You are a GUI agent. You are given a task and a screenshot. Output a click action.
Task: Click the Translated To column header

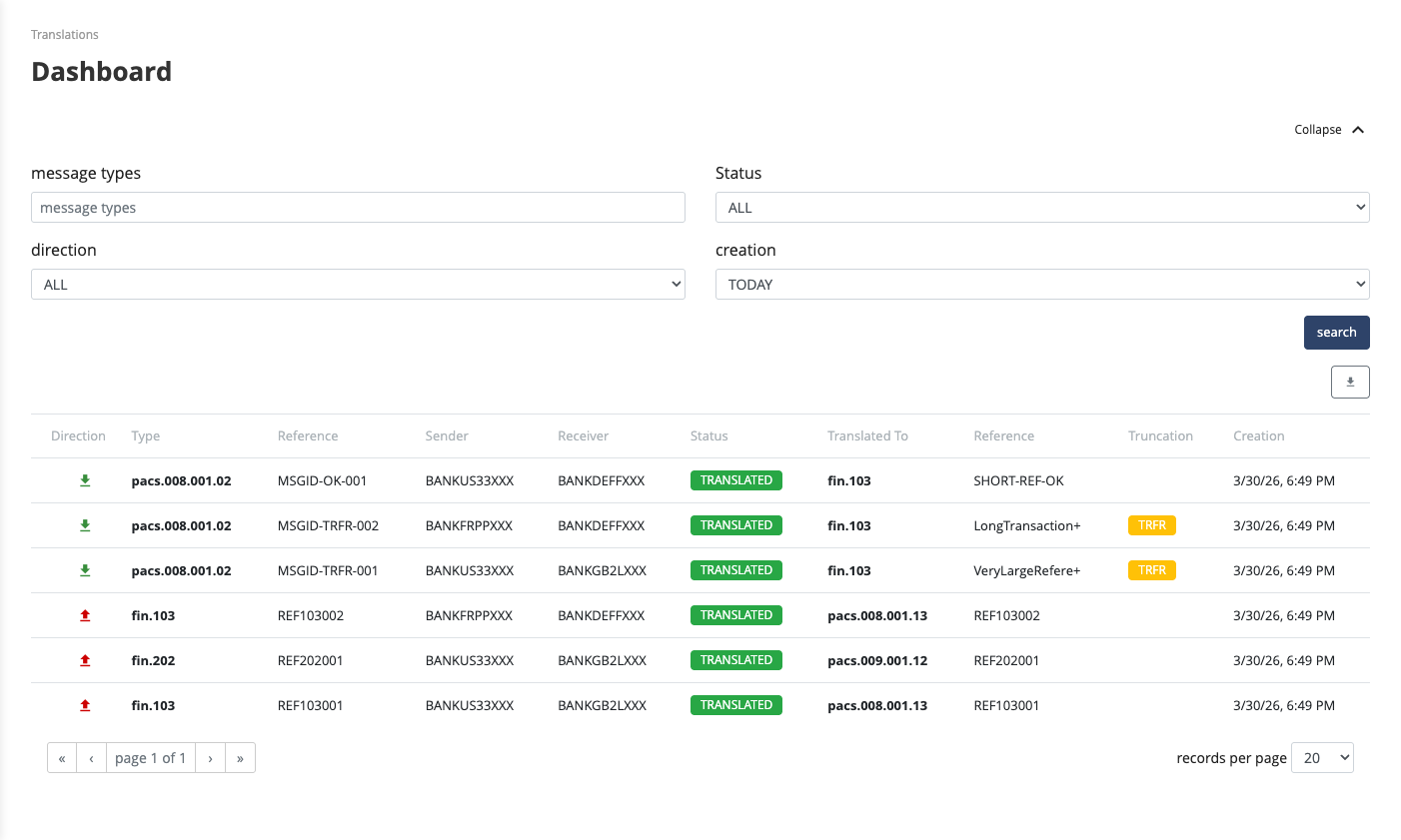click(867, 436)
